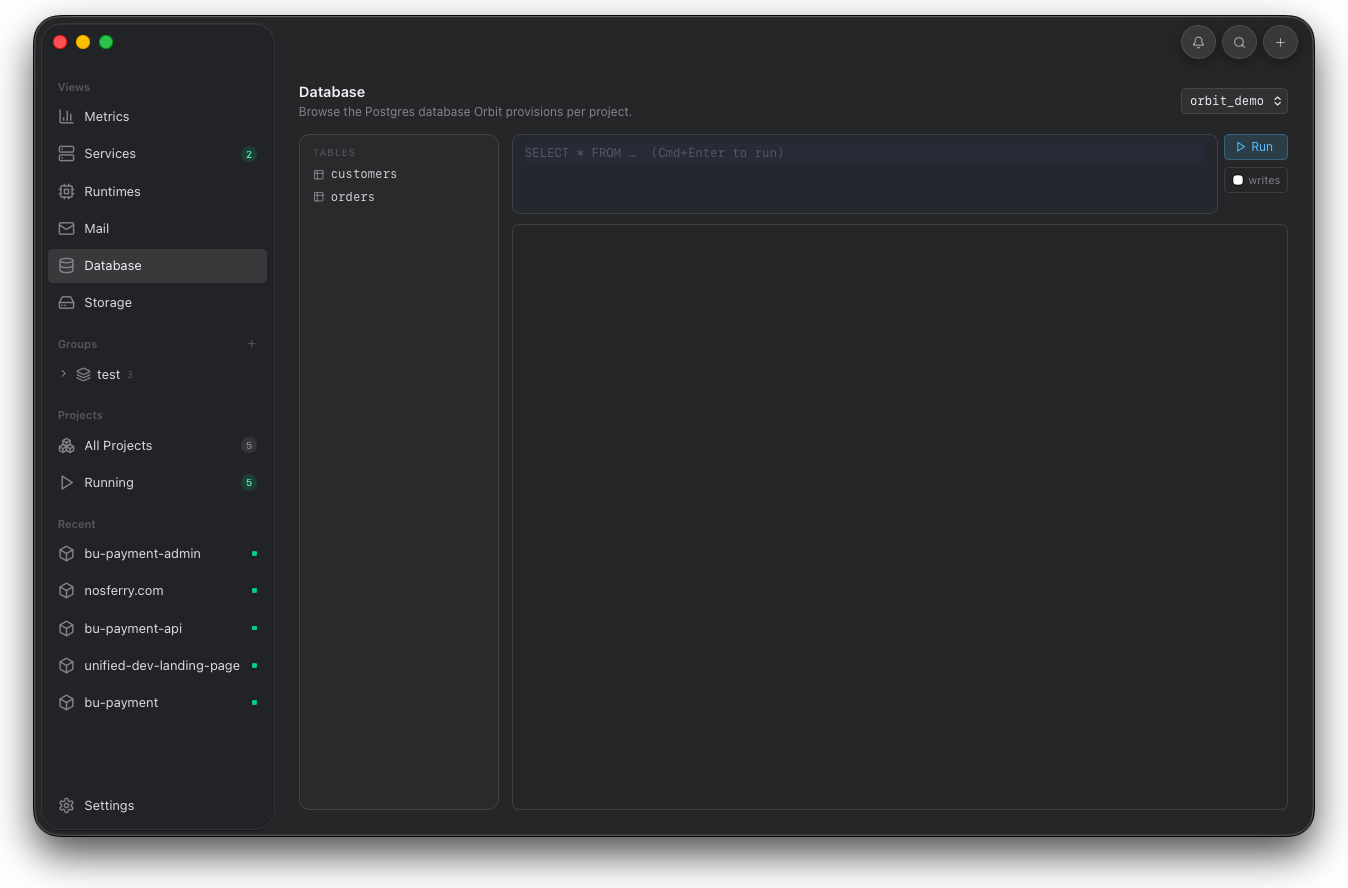1348x888 pixels.
Task: Click the Metrics bar chart icon
Action: 66,116
